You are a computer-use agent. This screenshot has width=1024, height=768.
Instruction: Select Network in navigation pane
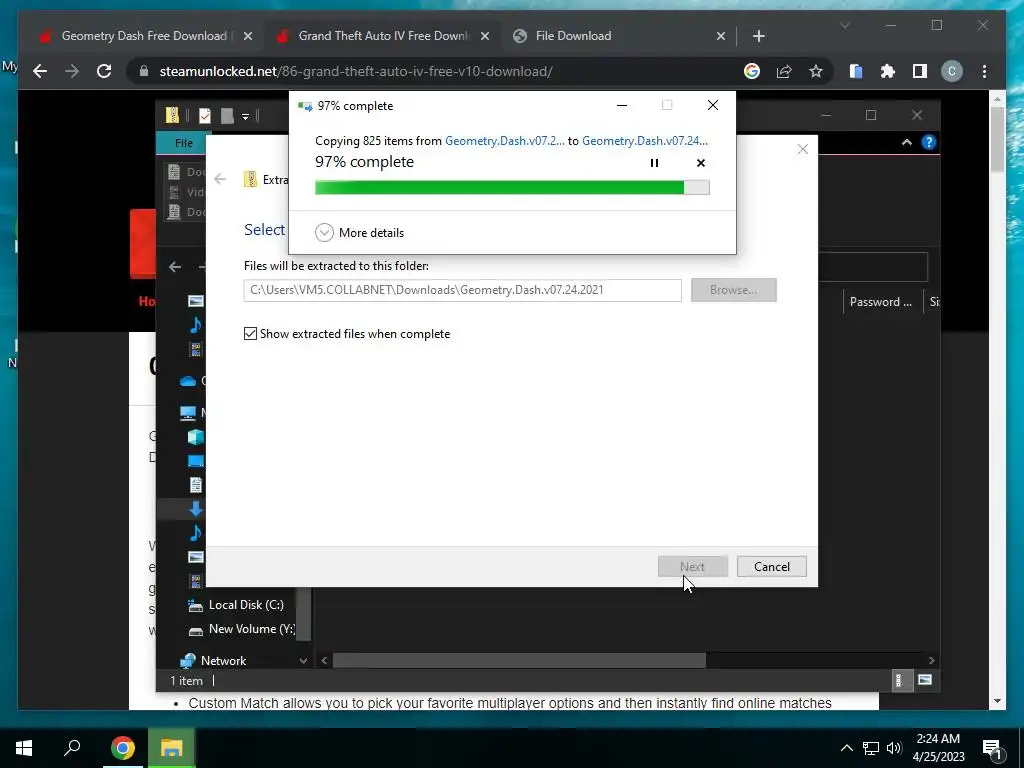(x=214, y=661)
